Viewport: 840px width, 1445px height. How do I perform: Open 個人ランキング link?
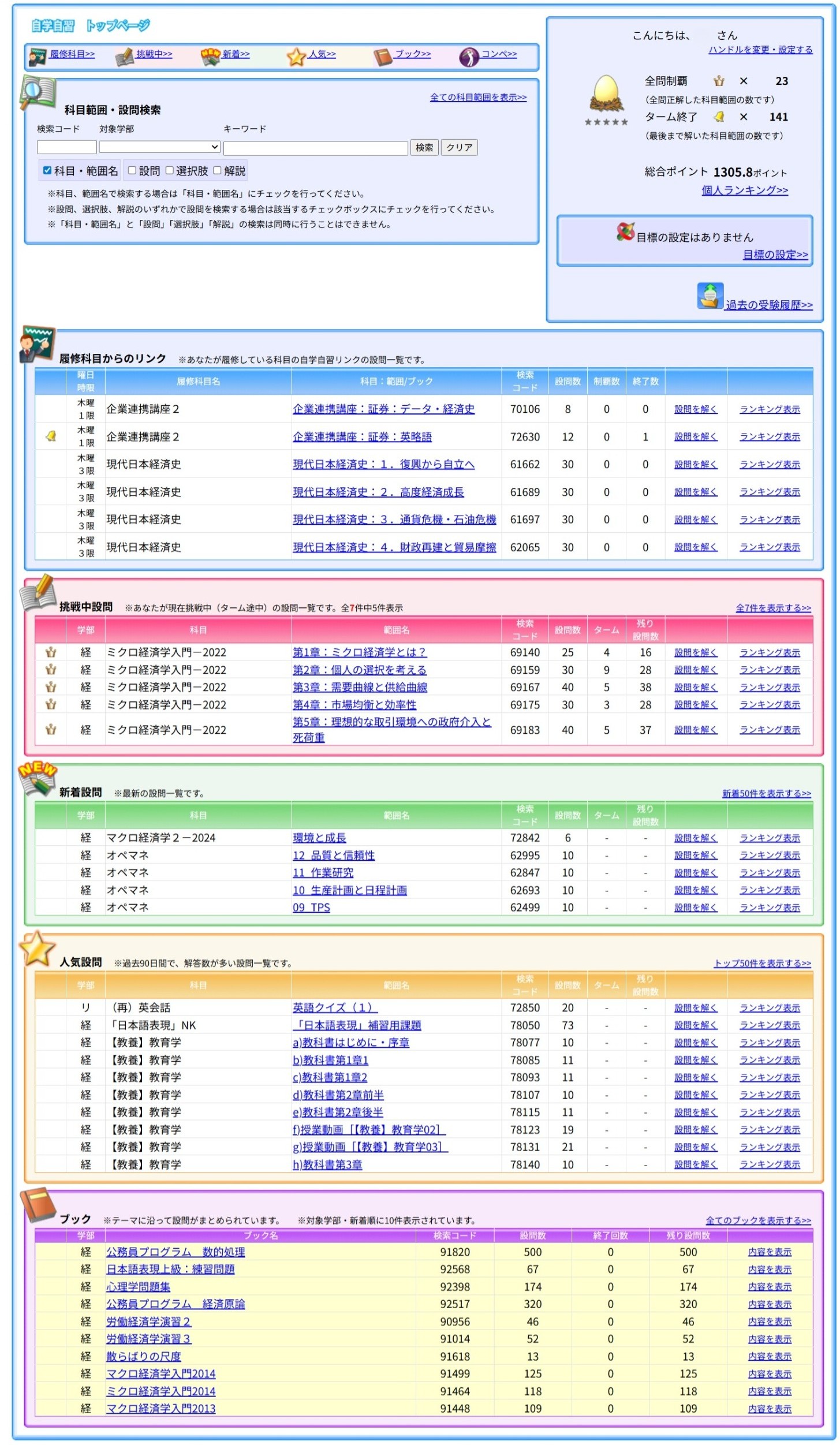pos(744,190)
